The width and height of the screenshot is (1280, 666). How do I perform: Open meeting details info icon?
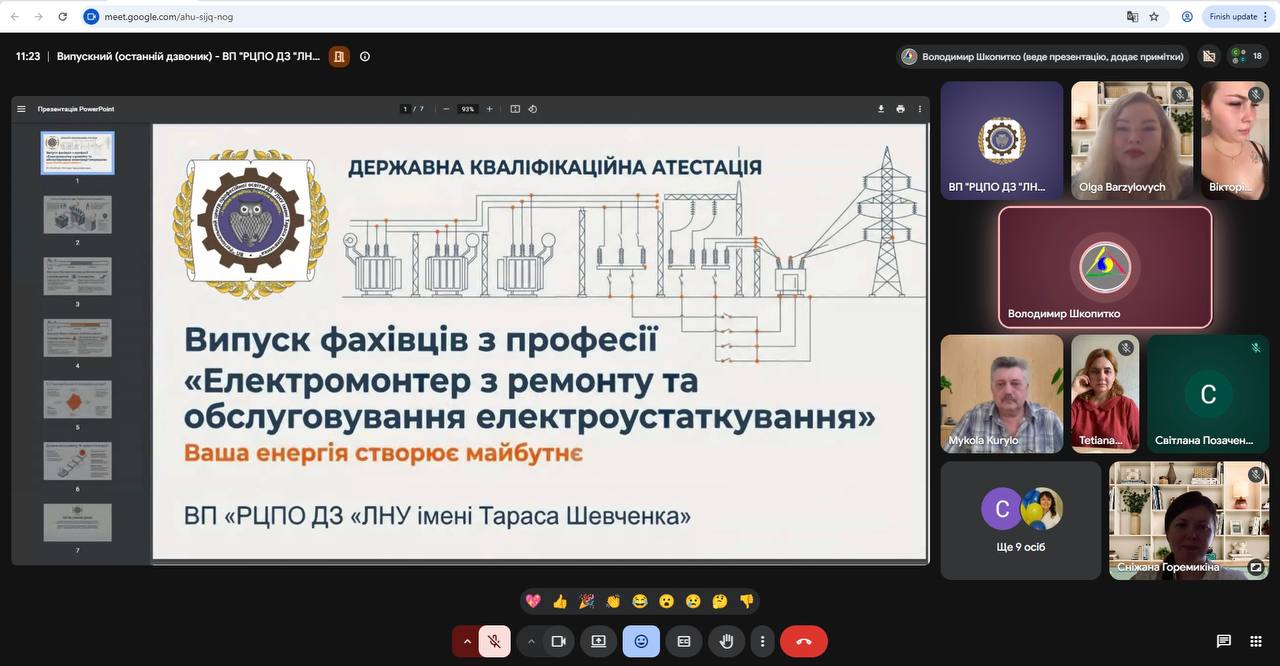pos(365,57)
